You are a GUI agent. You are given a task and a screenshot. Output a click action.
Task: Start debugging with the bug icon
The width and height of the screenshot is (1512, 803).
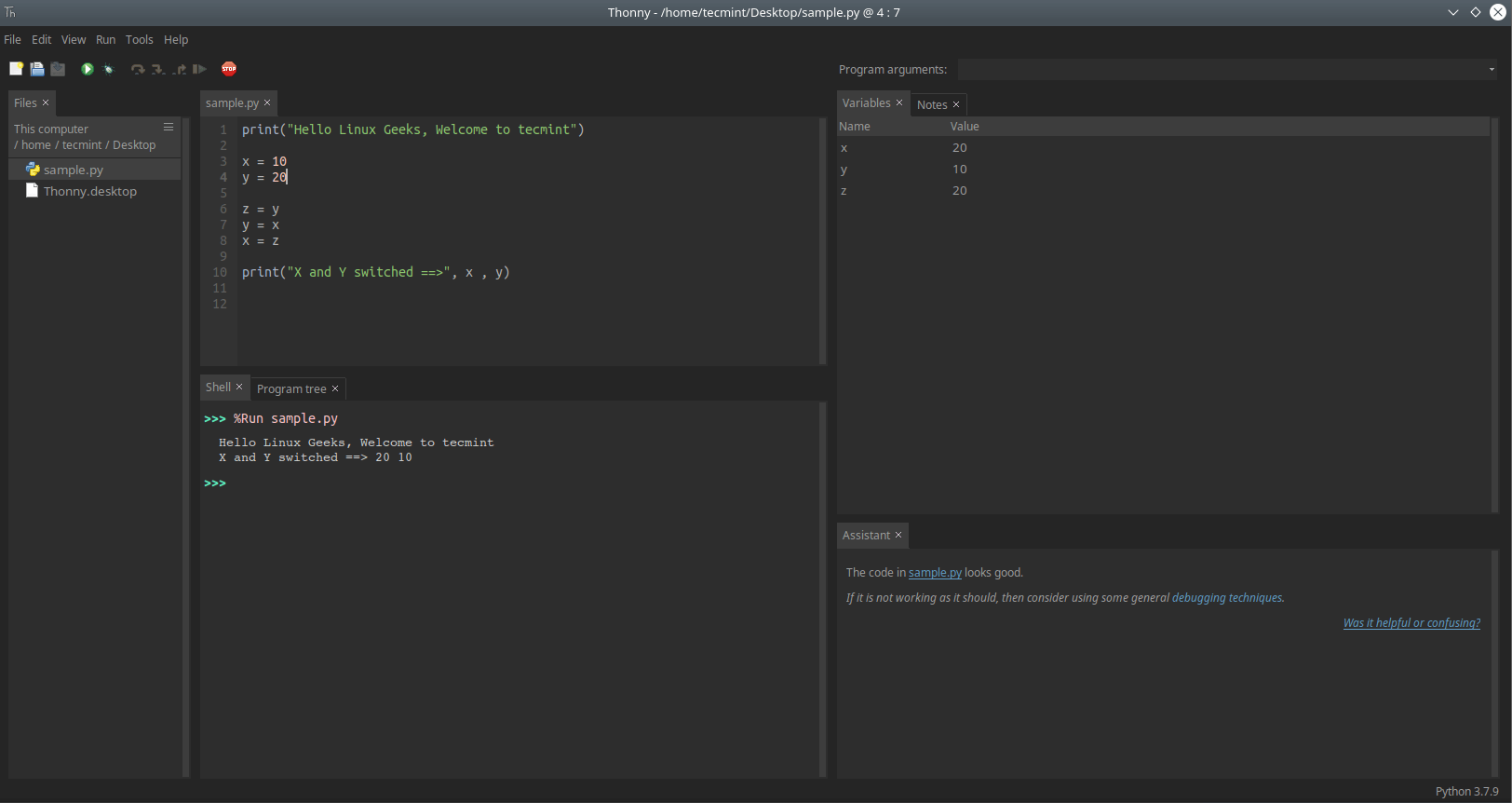click(108, 69)
